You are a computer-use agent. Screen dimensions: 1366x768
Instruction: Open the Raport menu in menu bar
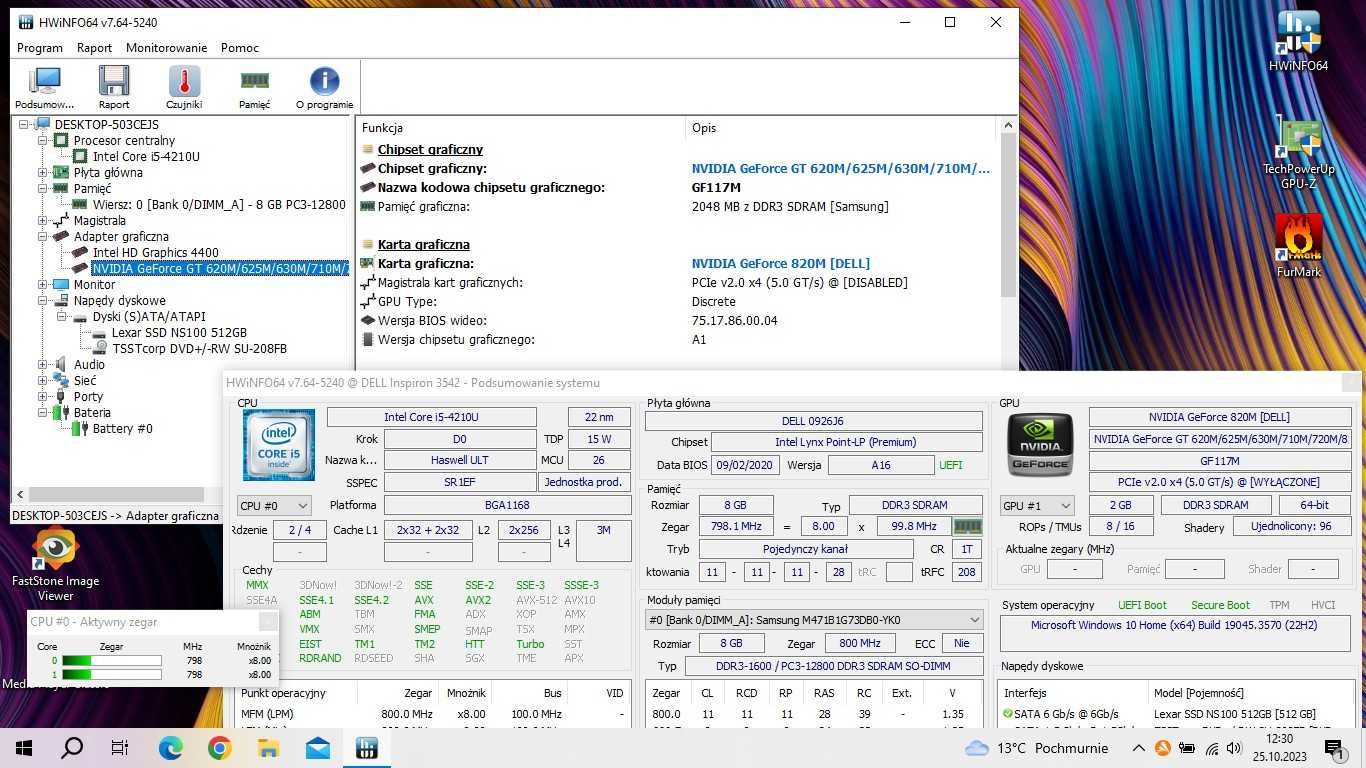(94, 48)
